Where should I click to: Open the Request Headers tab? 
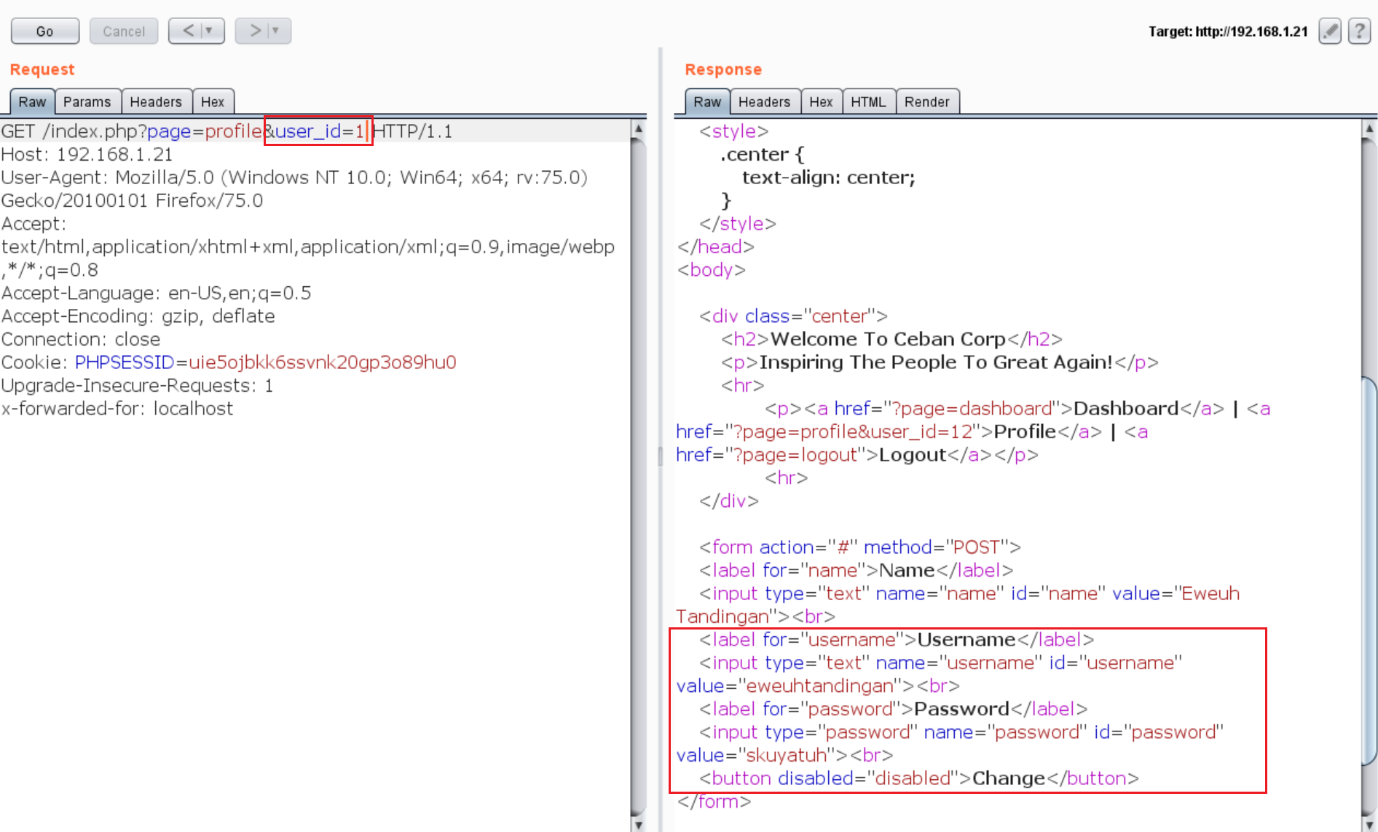coord(156,102)
